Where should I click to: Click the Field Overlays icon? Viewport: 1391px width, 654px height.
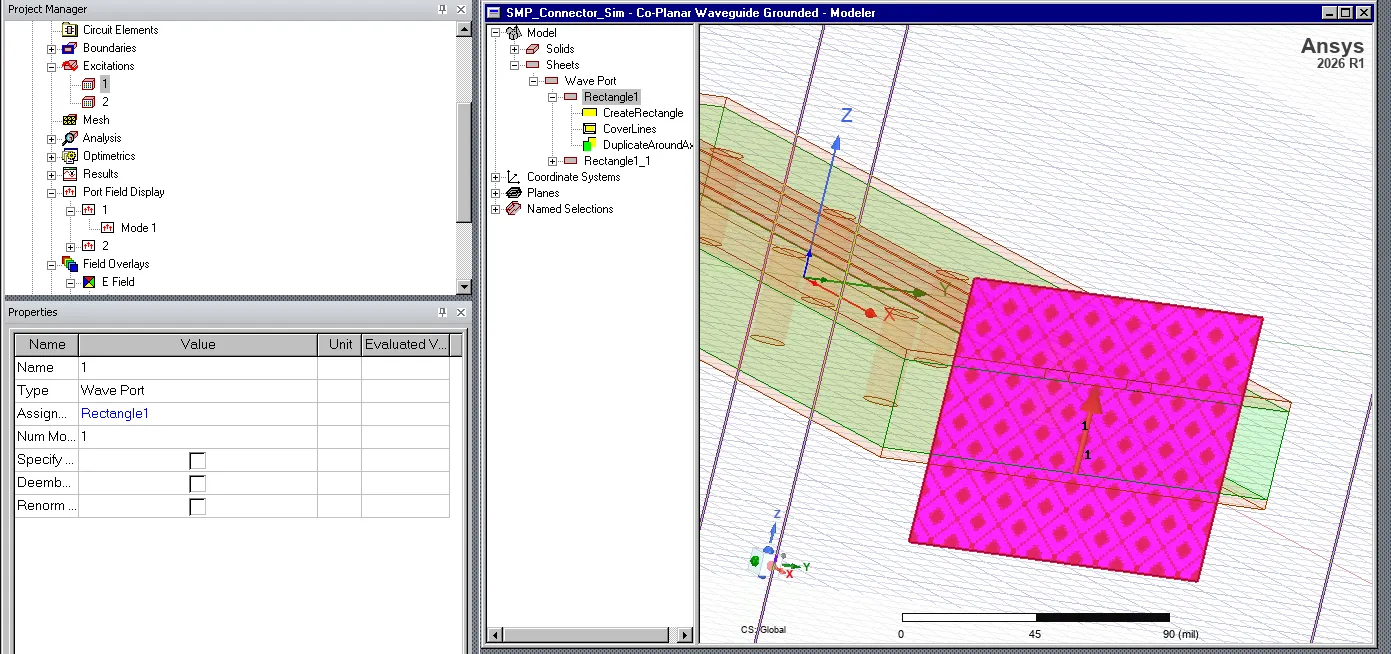pyautogui.click(x=69, y=264)
